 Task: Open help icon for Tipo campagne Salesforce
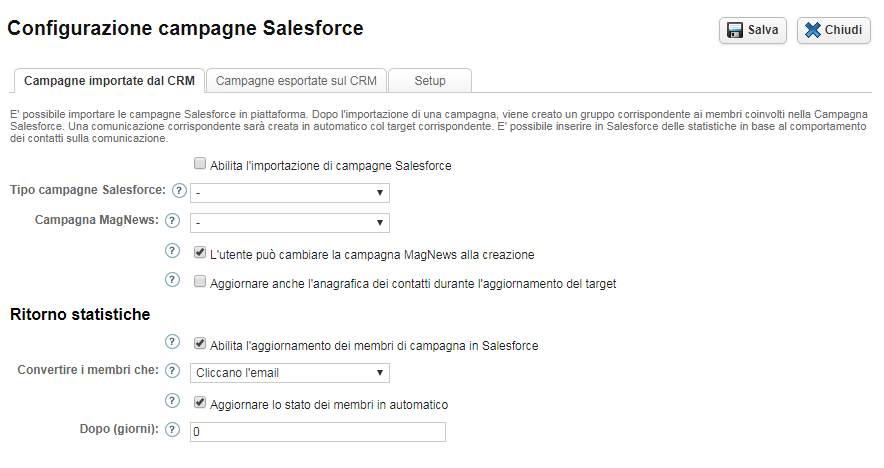pyautogui.click(x=179, y=191)
